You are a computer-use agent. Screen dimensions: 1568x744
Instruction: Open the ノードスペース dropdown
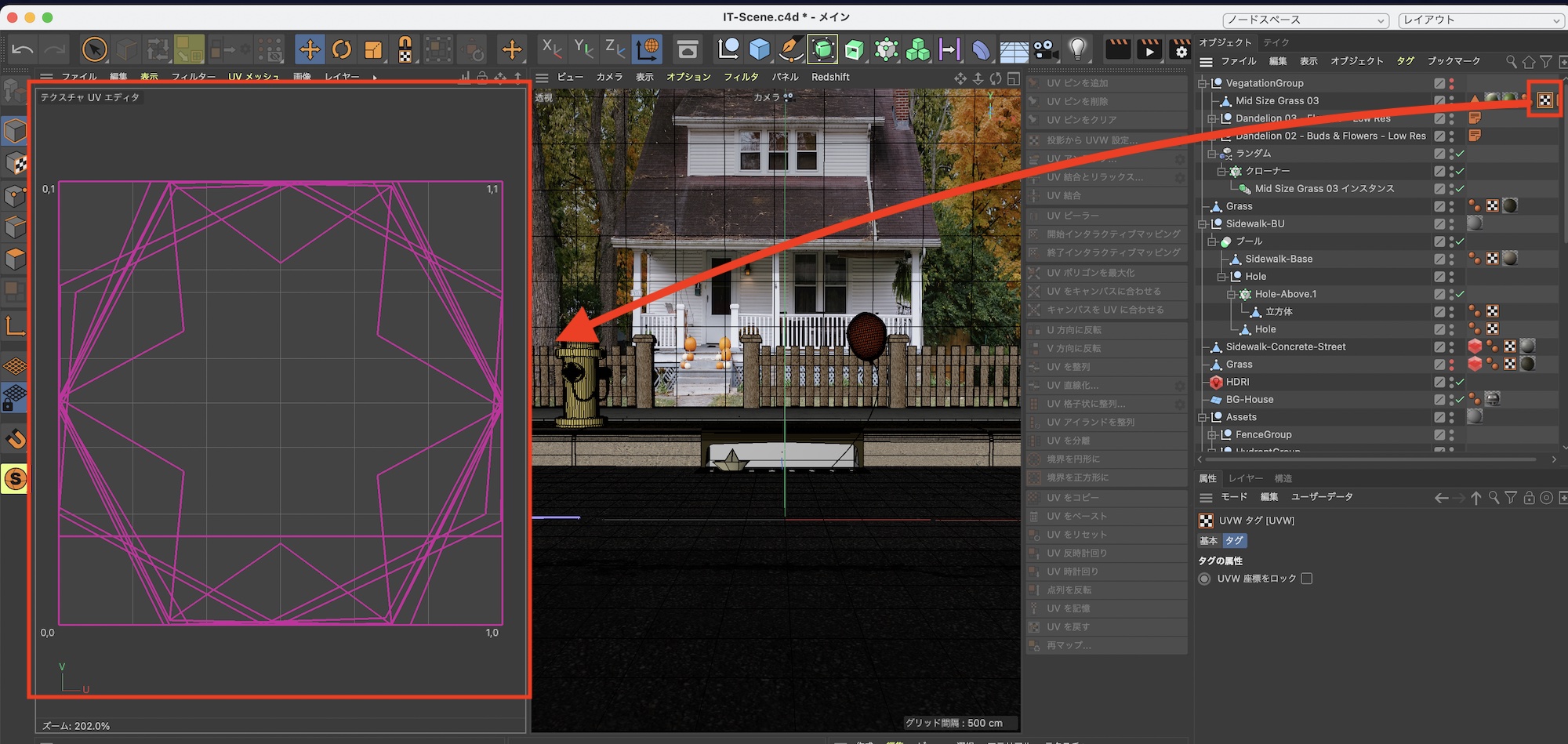pyautogui.click(x=1305, y=20)
